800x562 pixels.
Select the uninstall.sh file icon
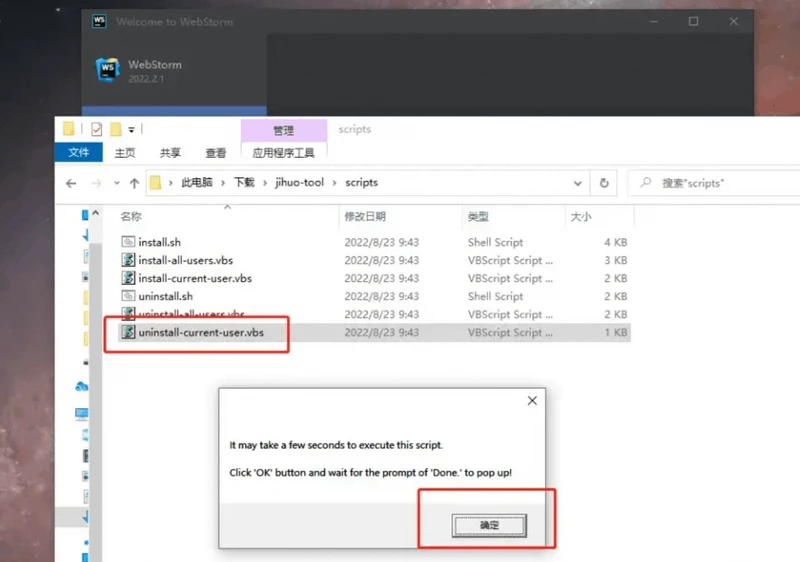(128, 296)
